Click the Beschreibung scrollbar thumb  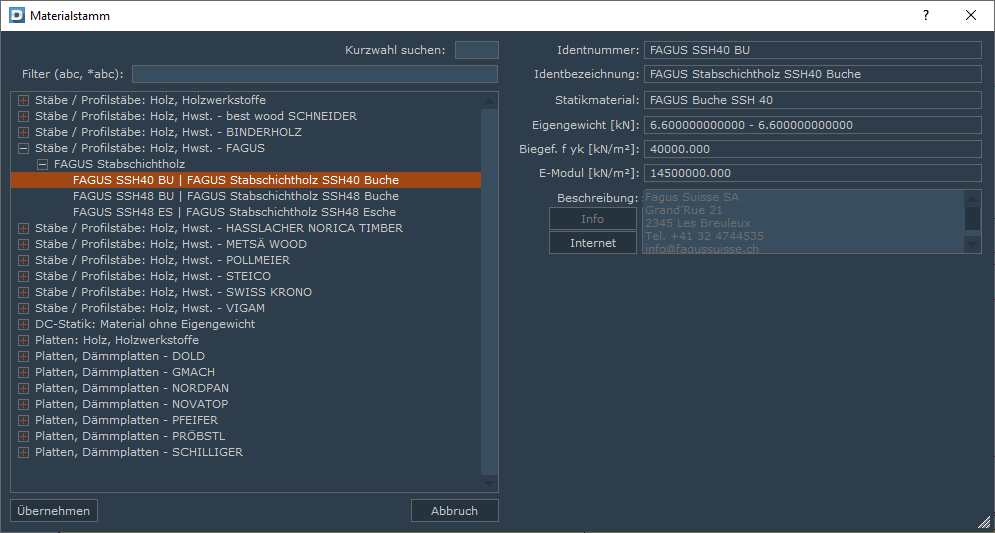[972, 218]
